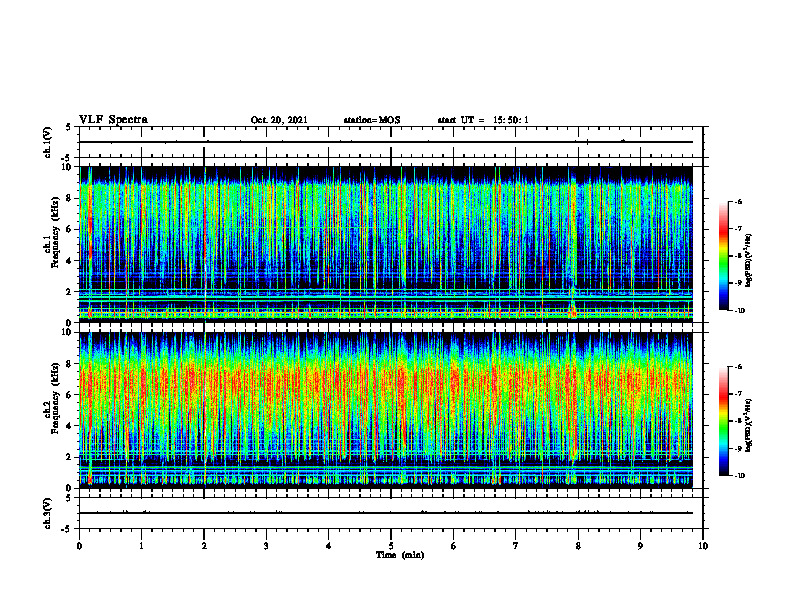Click the "-10" tick on ch.2 colorbar

tap(739, 475)
